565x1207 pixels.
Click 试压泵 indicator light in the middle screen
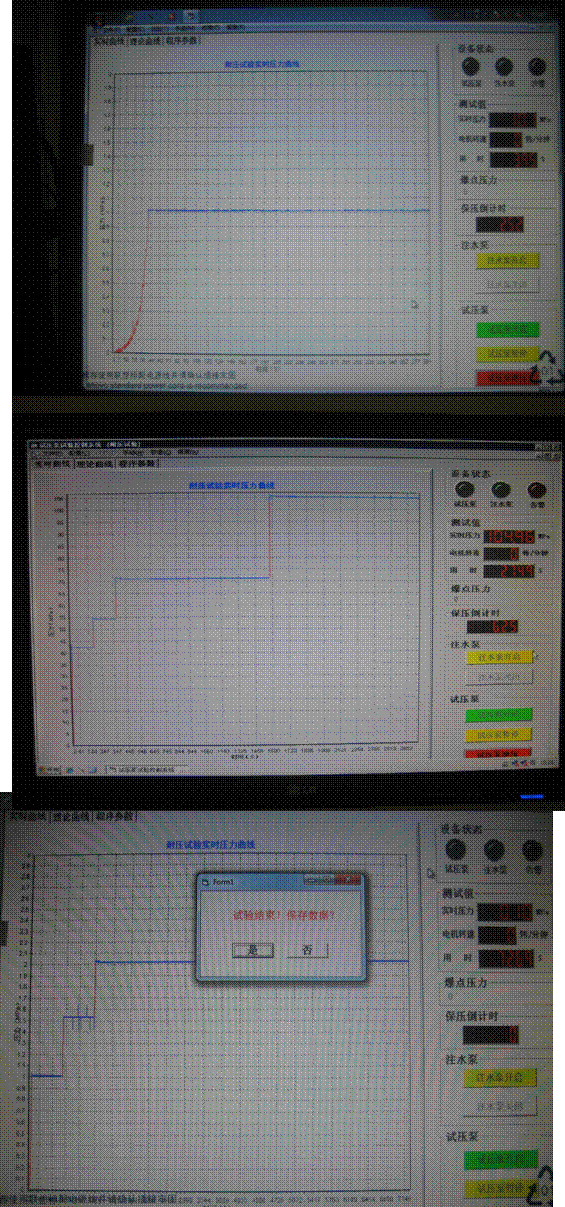[466, 489]
